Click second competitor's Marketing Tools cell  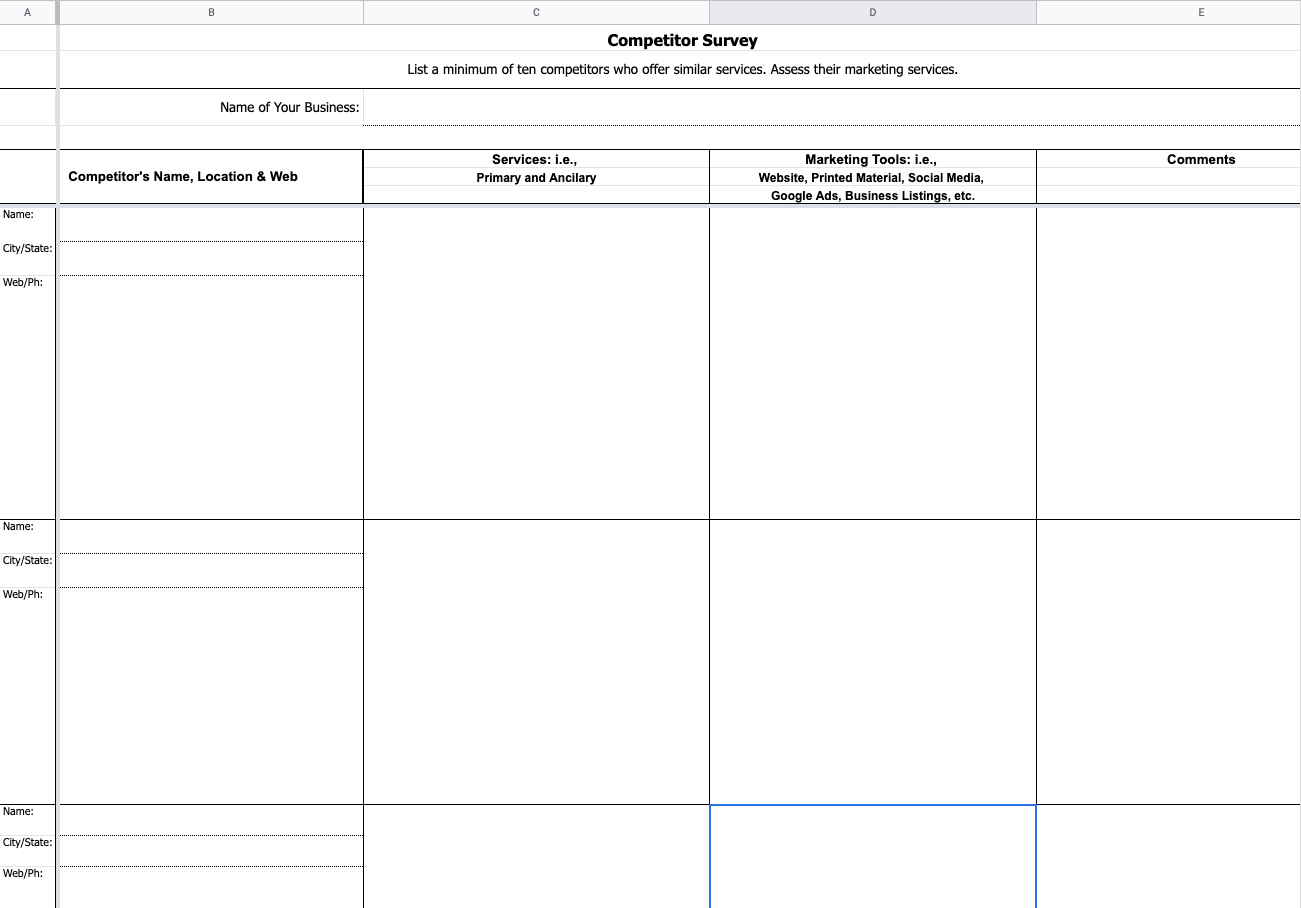873,662
